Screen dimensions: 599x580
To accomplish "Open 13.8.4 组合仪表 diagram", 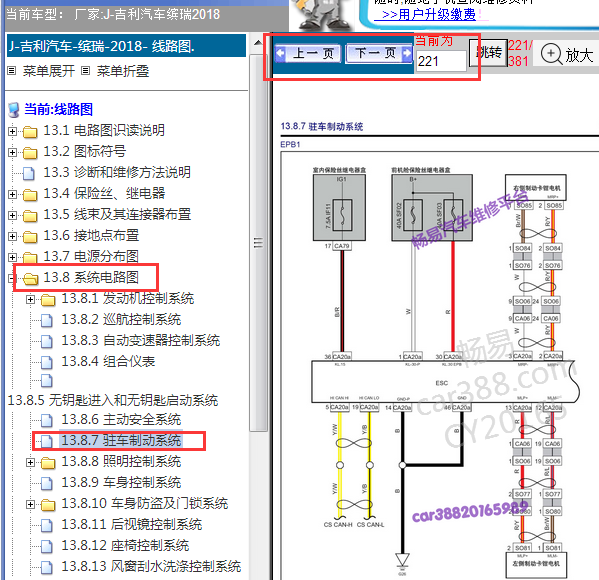I will pyautogui.click(x=108, y=361).
